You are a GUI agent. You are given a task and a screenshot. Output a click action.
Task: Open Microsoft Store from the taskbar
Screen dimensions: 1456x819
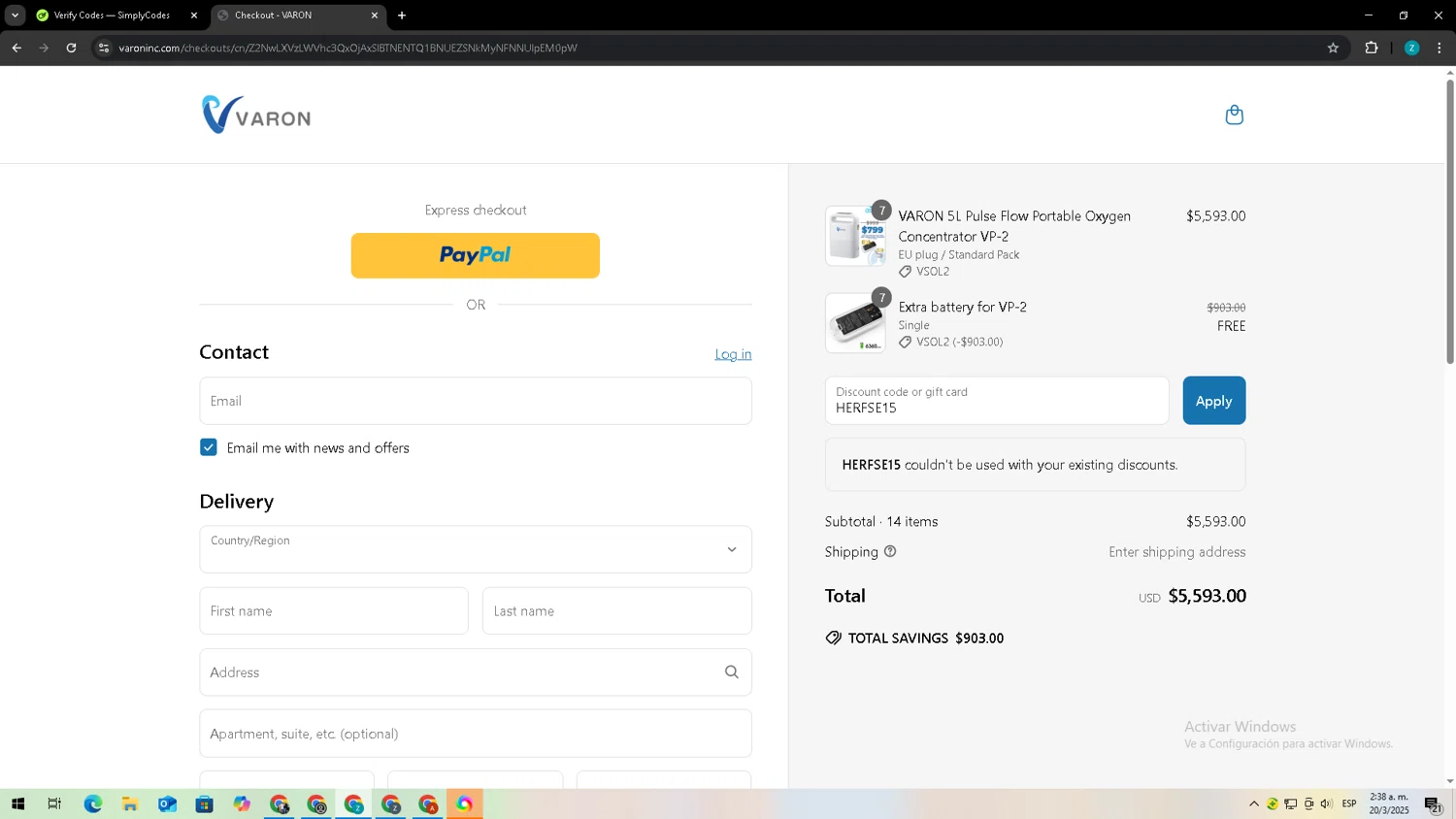pyautogui.click(x=204, y=803)
